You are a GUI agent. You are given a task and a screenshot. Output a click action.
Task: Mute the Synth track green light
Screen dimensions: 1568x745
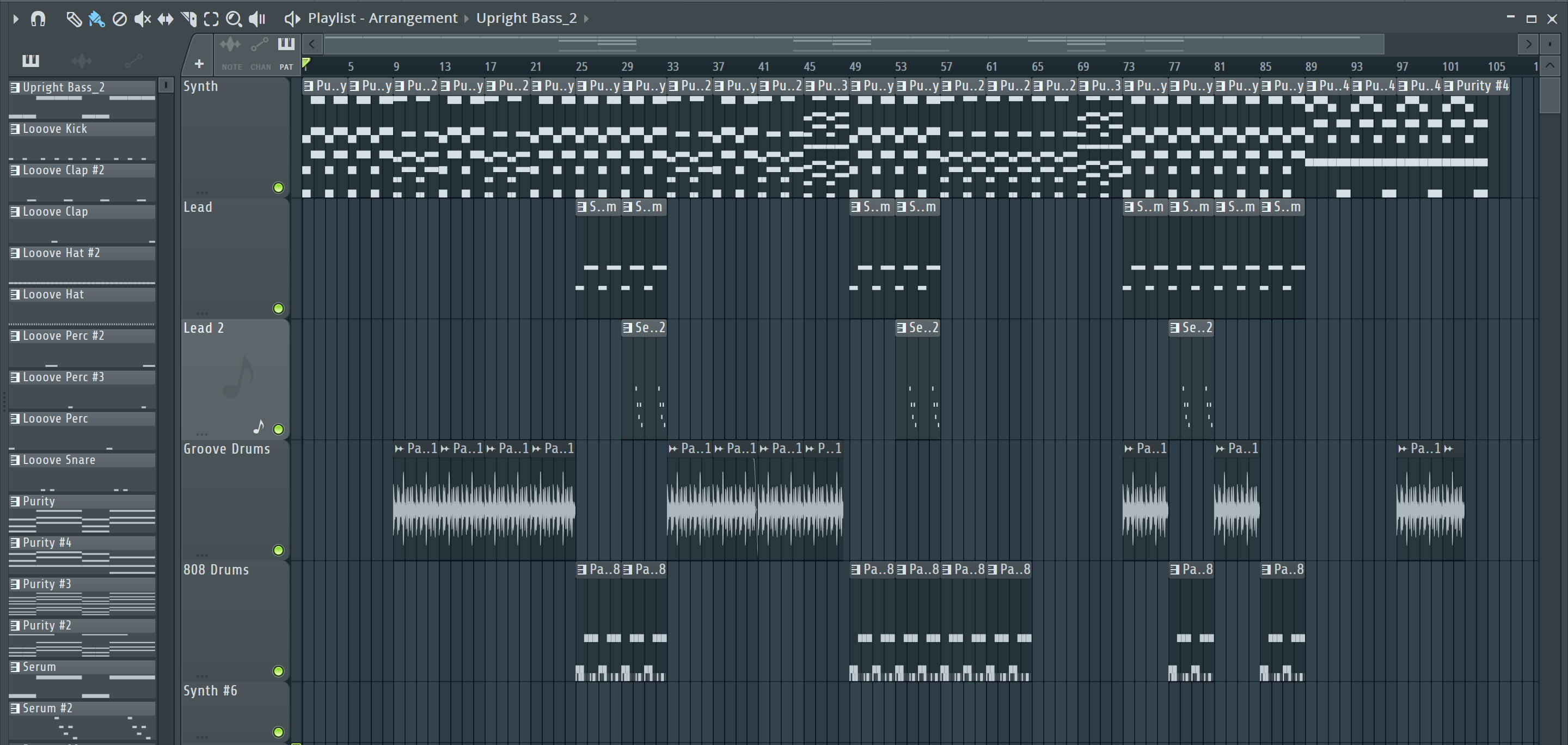(278, 187)
